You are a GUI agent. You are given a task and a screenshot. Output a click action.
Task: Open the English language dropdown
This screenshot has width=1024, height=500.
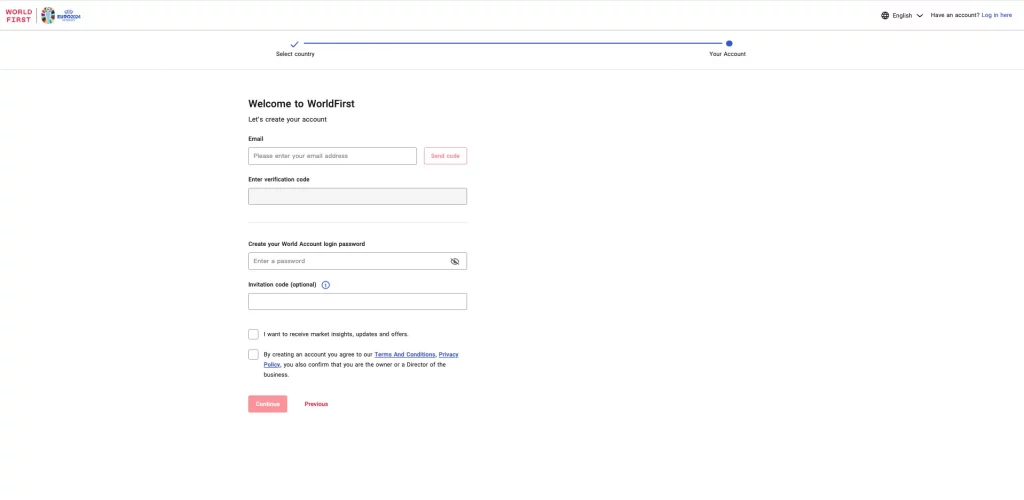[x=907, y=15]
